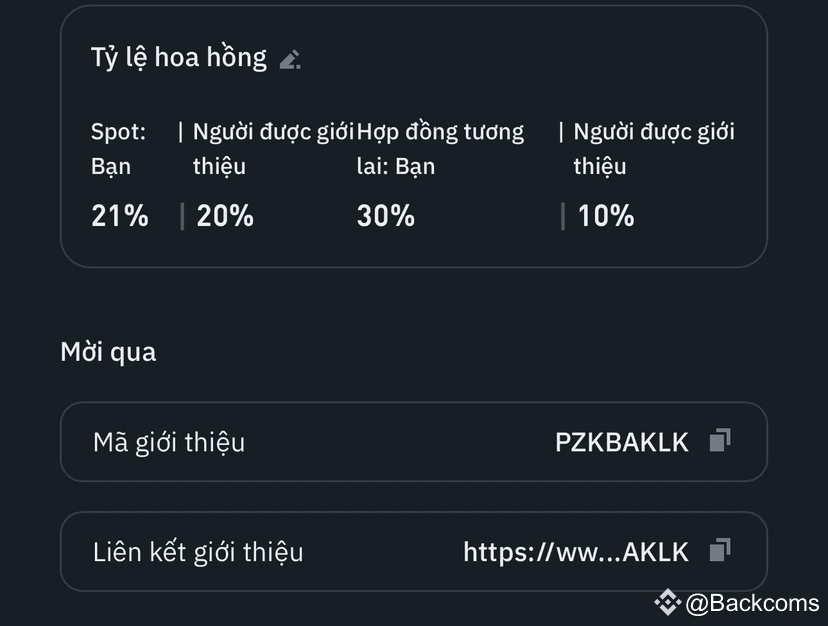Screen dimensions: 828x626
Task: Click the 30% futures commission value
Action: [385, 216]
